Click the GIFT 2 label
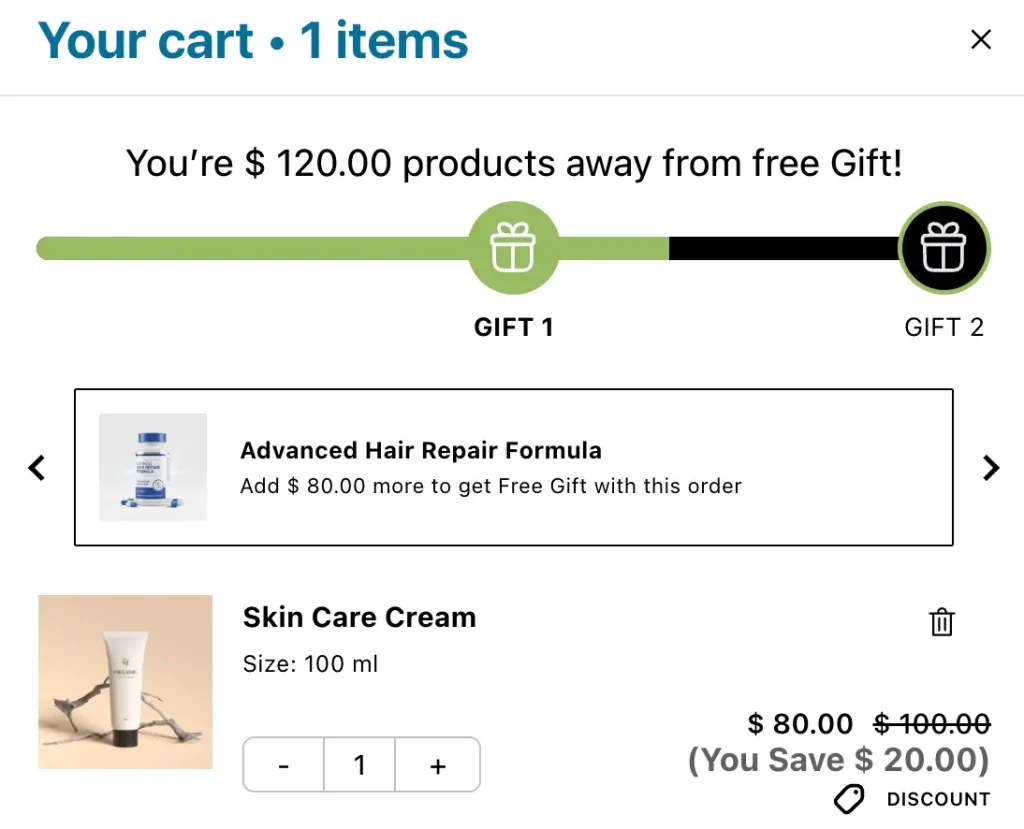 pyautogui.click(x=944, y=327)
